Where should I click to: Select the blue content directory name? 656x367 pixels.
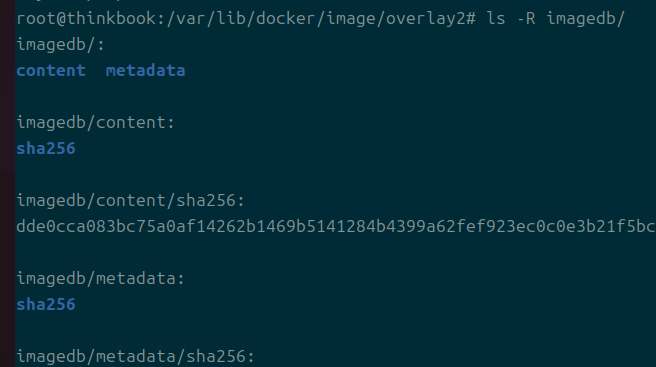(51, 70)
